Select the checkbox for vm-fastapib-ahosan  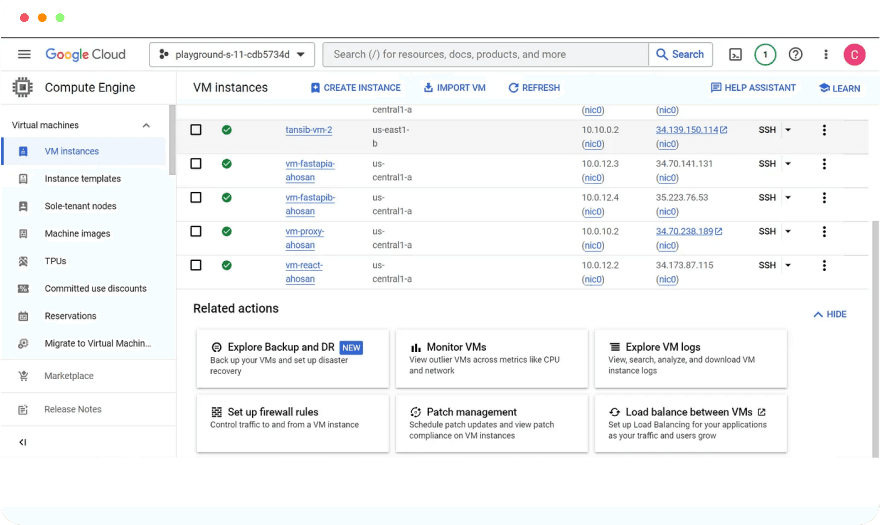coord(196,197)
